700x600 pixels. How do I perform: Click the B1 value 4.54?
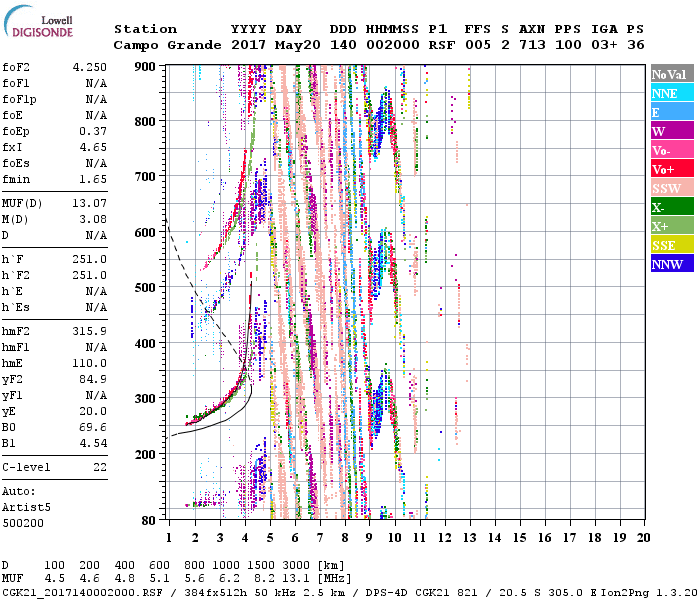[x=93, y=444]
